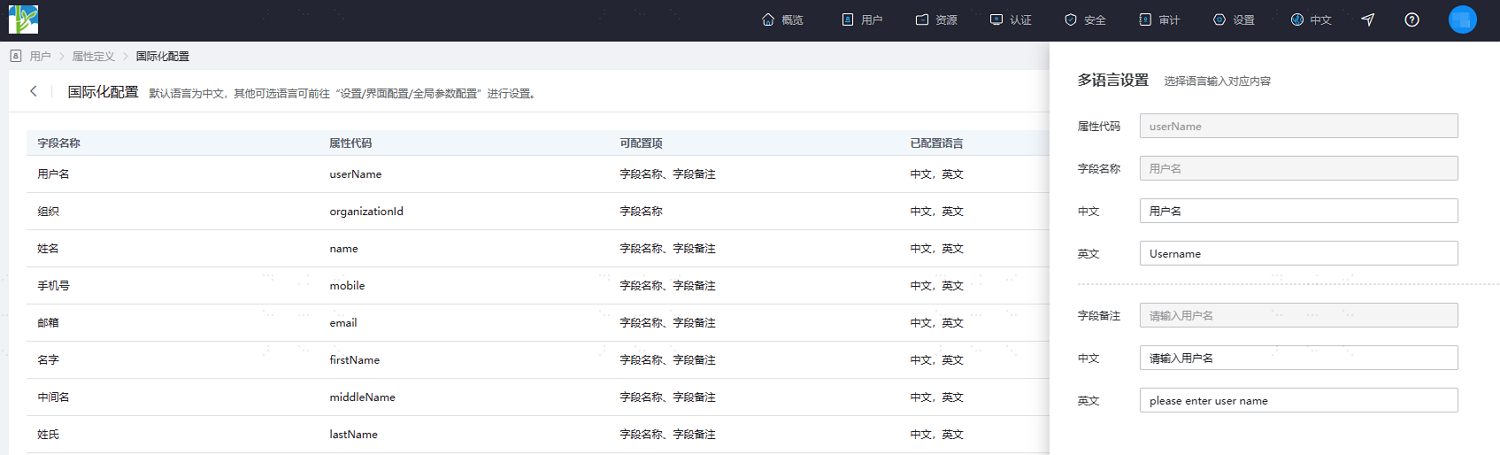Edit the 'please enter user name' field
The width and height of the screenshot is (1500, 455).
1299,400
